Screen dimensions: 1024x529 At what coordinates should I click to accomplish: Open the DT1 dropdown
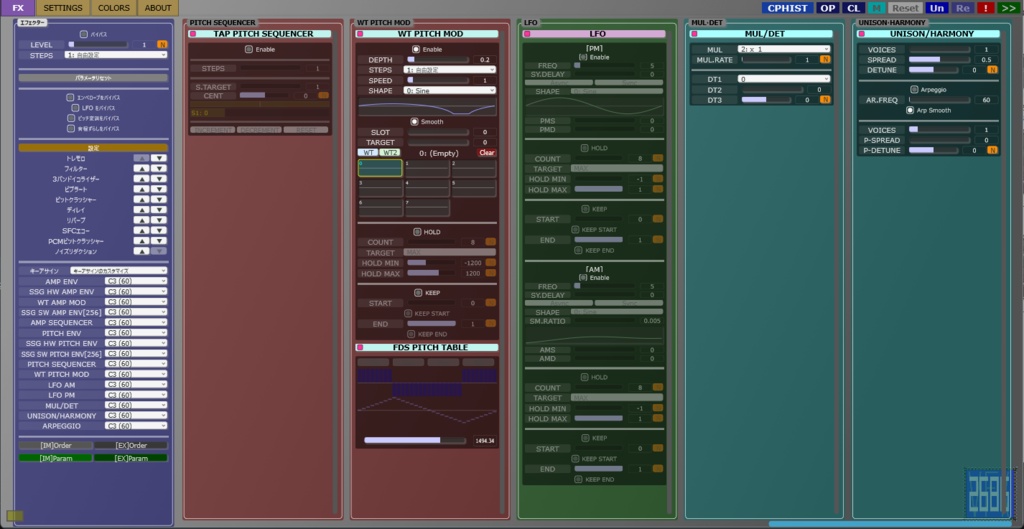[x=784, y=79]
